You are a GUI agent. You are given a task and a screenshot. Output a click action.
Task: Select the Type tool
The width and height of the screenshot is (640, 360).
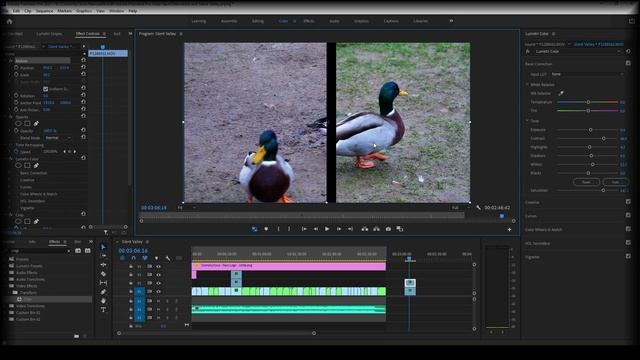click(x=103, y=310)
